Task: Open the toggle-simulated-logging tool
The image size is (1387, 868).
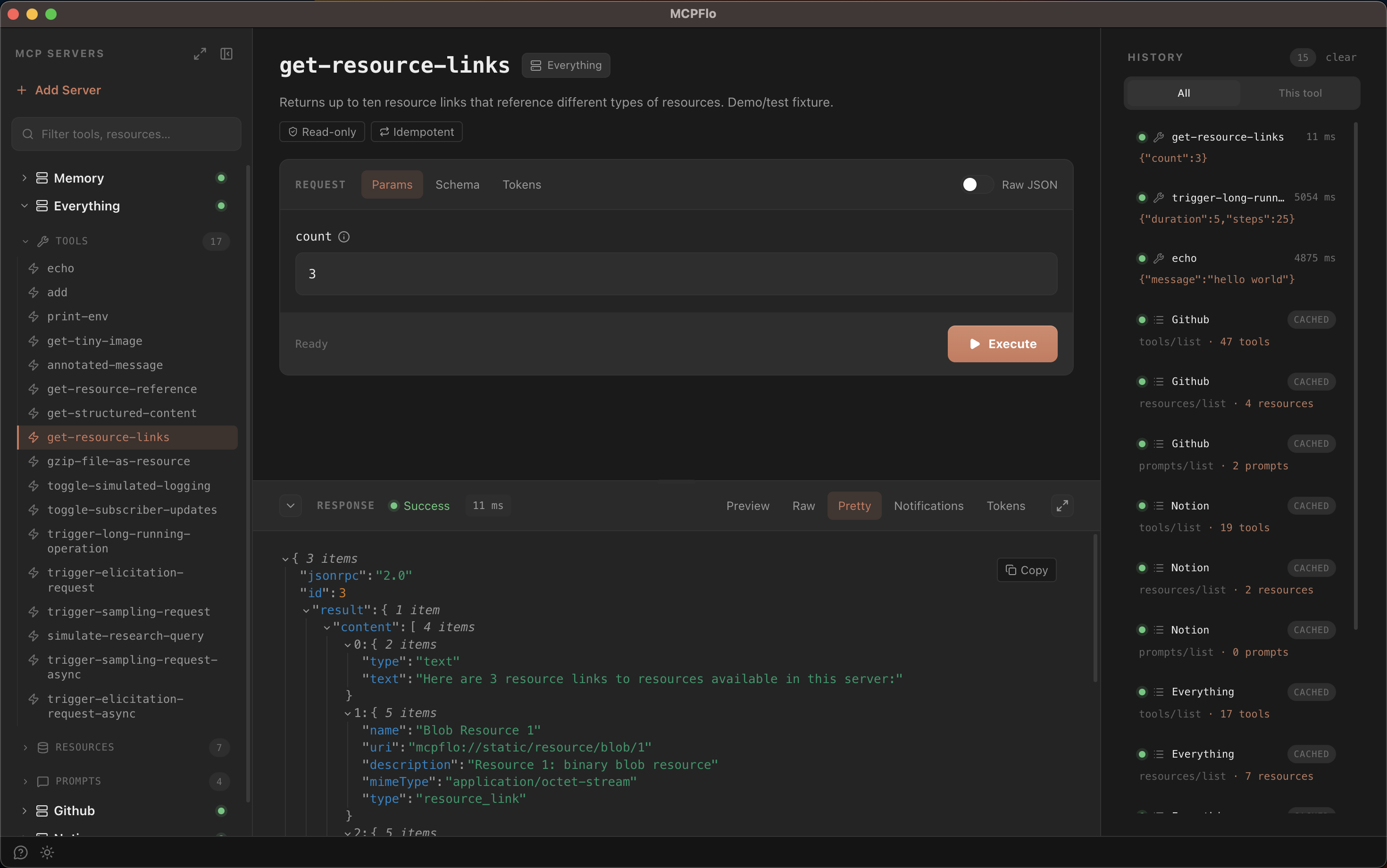Action: (127, 486)
